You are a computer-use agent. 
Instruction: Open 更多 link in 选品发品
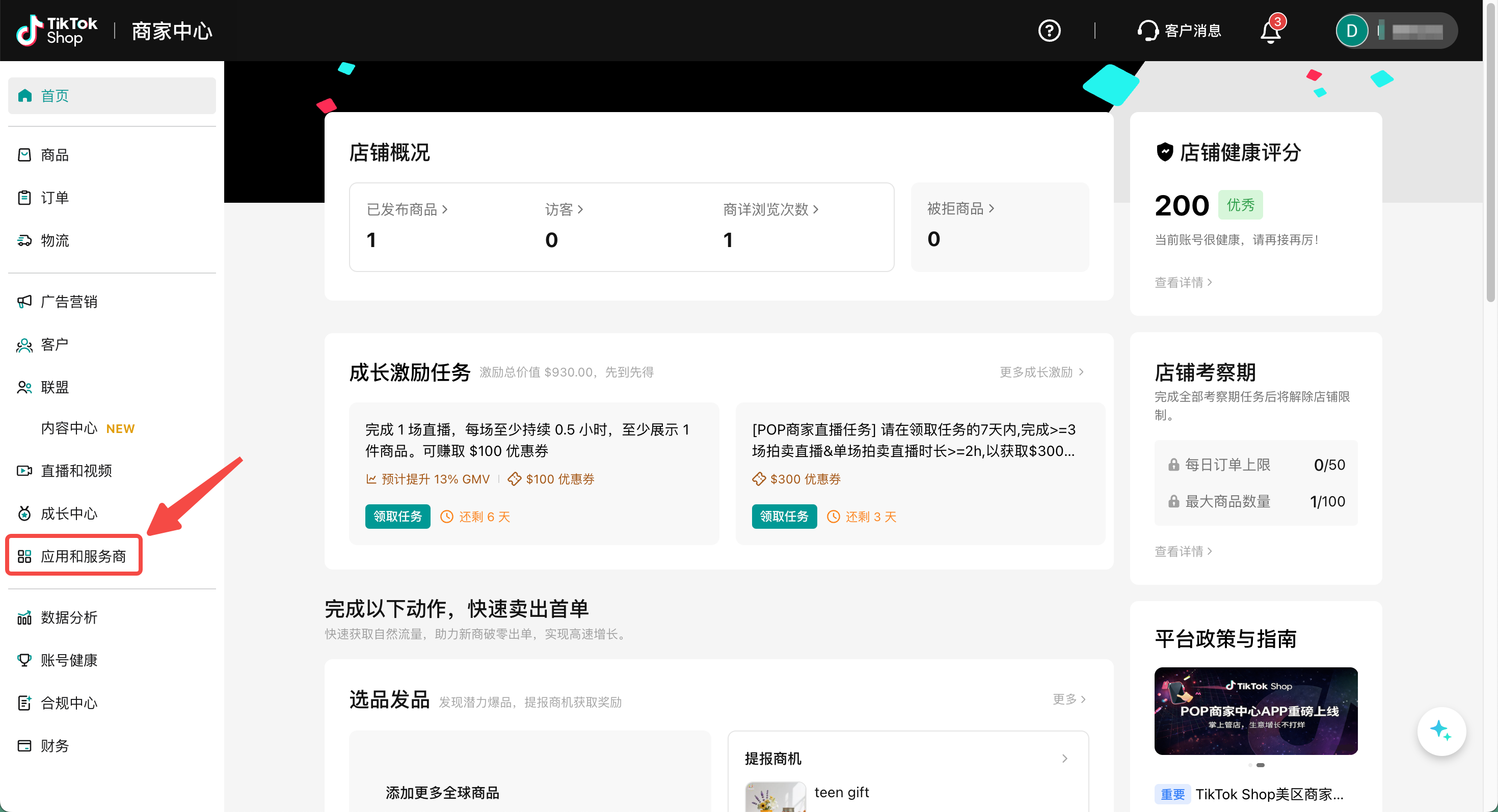click(x=1069, y=699)
